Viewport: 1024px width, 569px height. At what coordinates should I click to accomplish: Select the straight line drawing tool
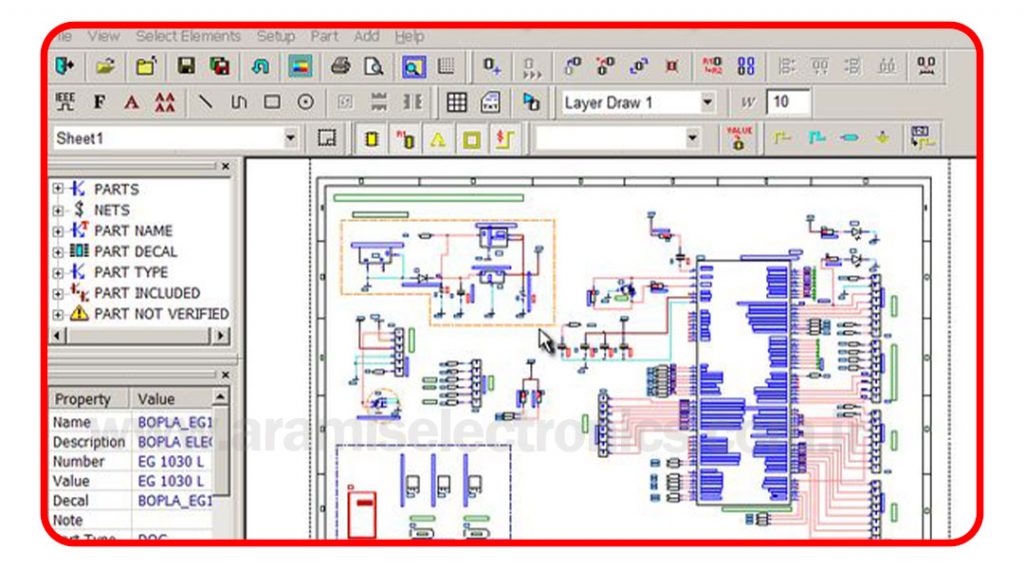pyautogui.click(x=205, y=102)
